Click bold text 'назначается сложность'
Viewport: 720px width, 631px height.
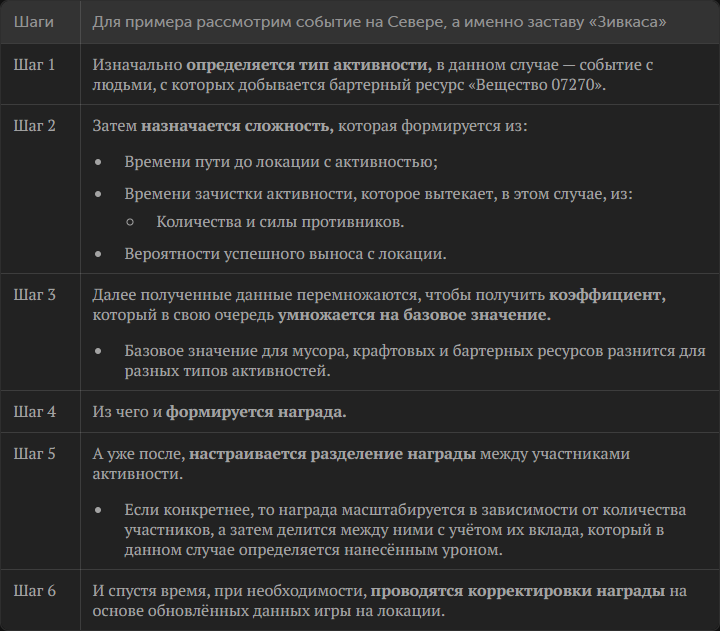point(237,126)
